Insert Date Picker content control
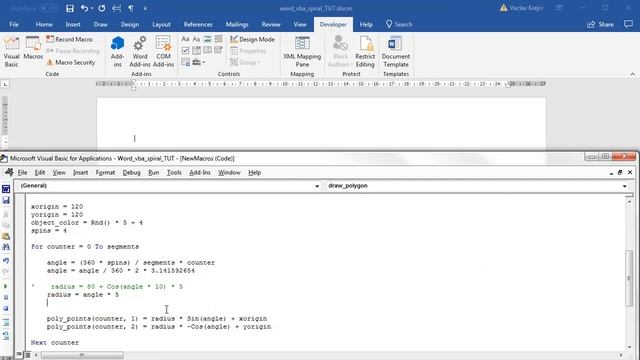The height and width of the screenshot is (360, 640). pyautogui.click(x=219, y=51)
